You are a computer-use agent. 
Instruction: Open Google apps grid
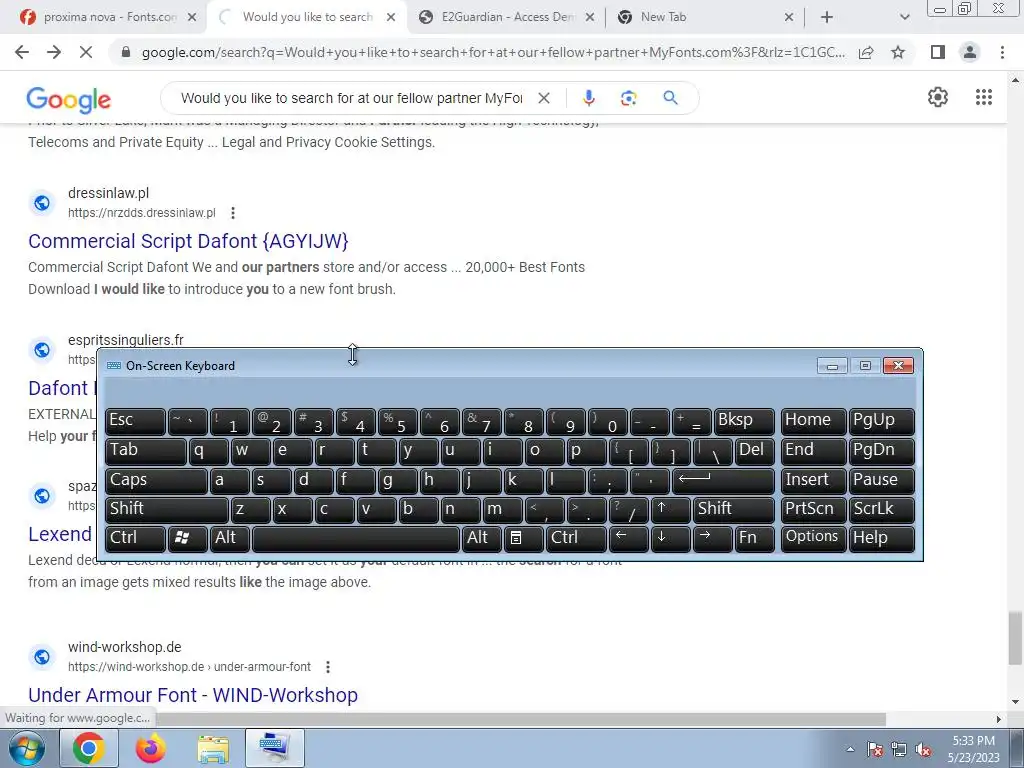click(984, 97)
